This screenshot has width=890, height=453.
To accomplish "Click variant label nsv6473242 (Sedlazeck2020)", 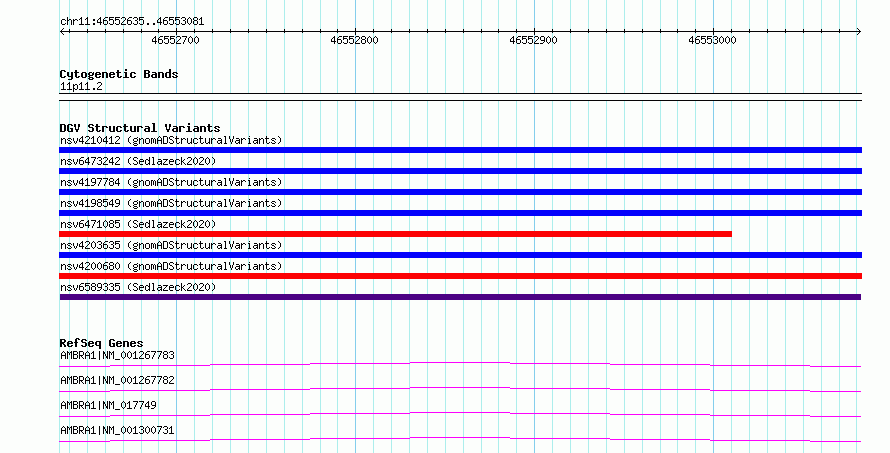I will [138, 161].
